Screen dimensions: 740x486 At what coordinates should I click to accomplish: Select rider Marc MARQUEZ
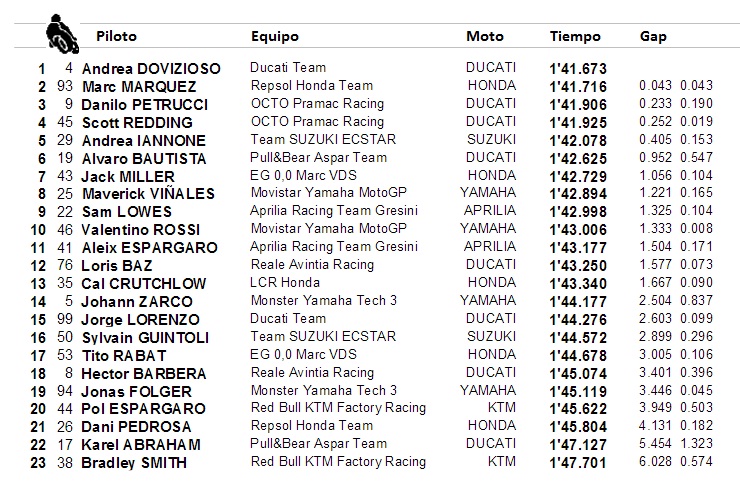click(139, 87)
